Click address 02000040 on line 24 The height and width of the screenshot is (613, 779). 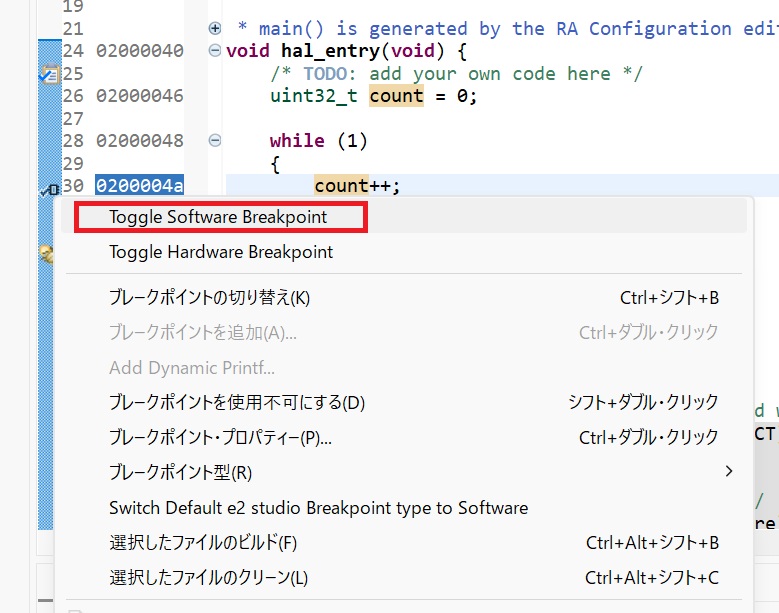140,51
